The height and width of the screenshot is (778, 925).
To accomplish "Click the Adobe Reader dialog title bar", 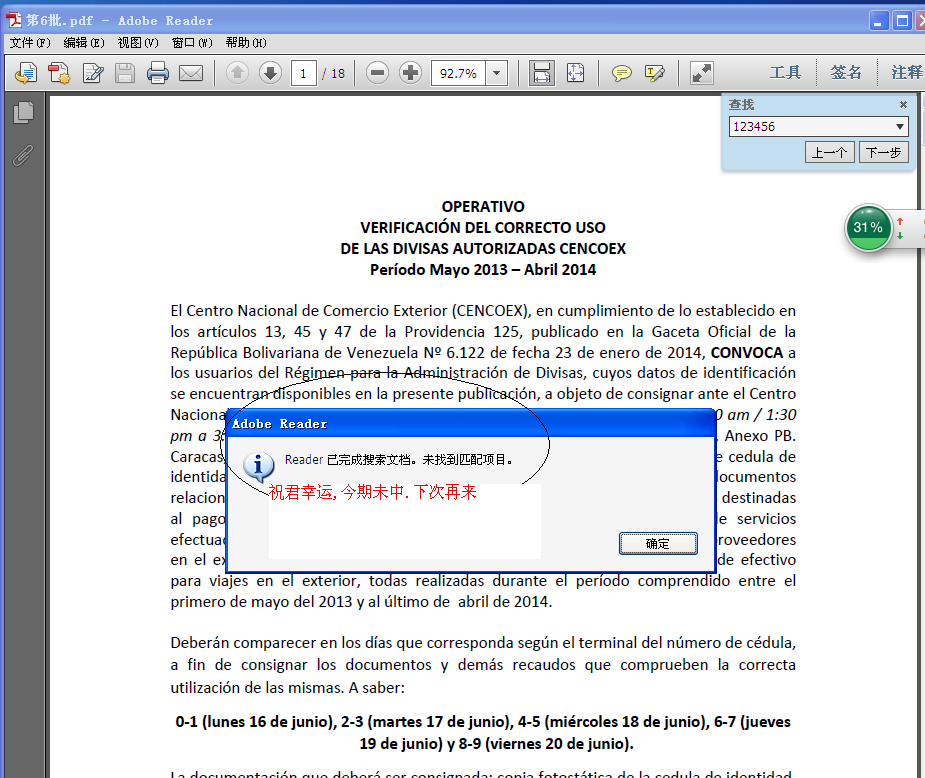I will coord(471,424).
